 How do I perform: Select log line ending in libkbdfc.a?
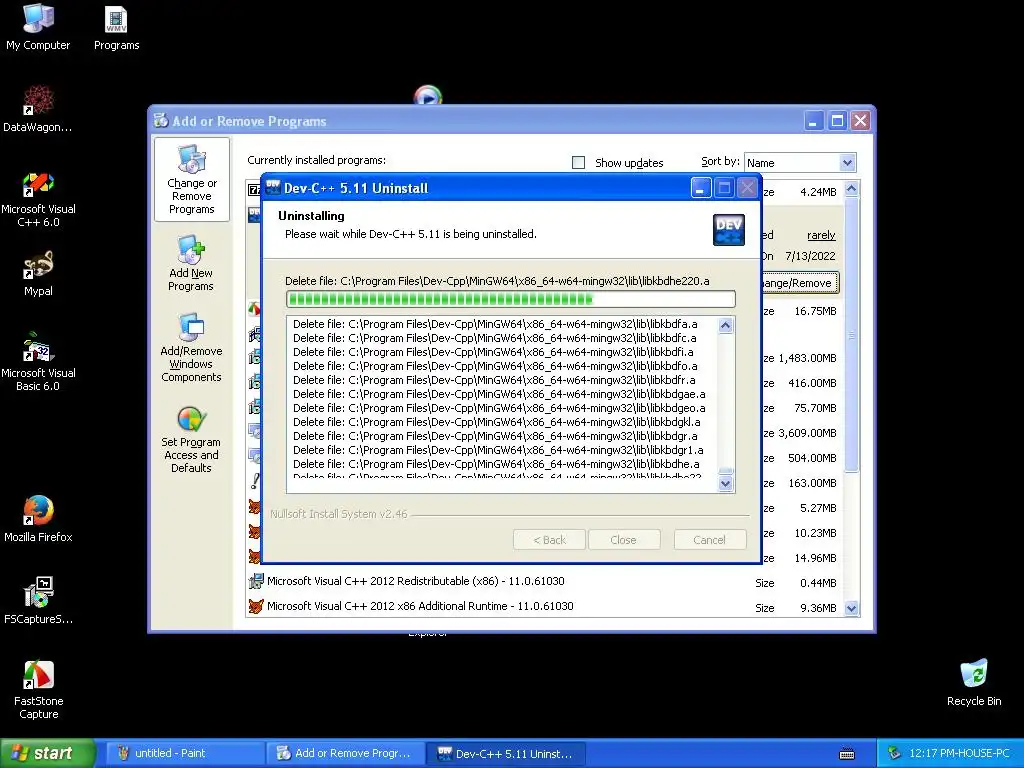coord(494,338)
